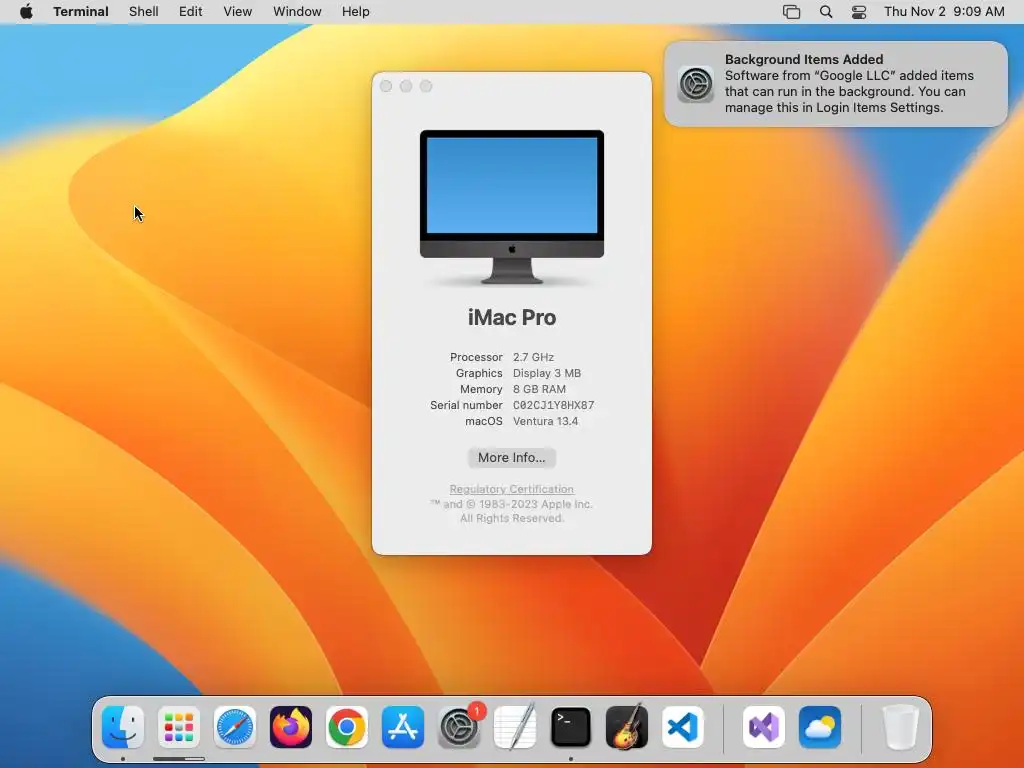1024x768 pixels.
Task: Minimize the About This Mac window
Action: 406,86
